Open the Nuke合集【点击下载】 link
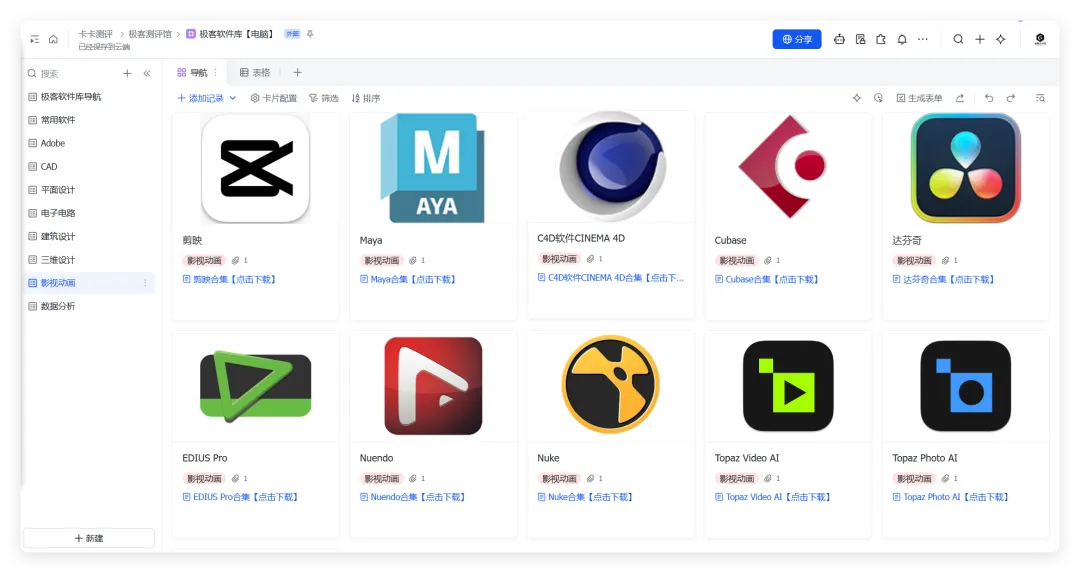This screenshot has height=573, width=1080. click(585, 497)
